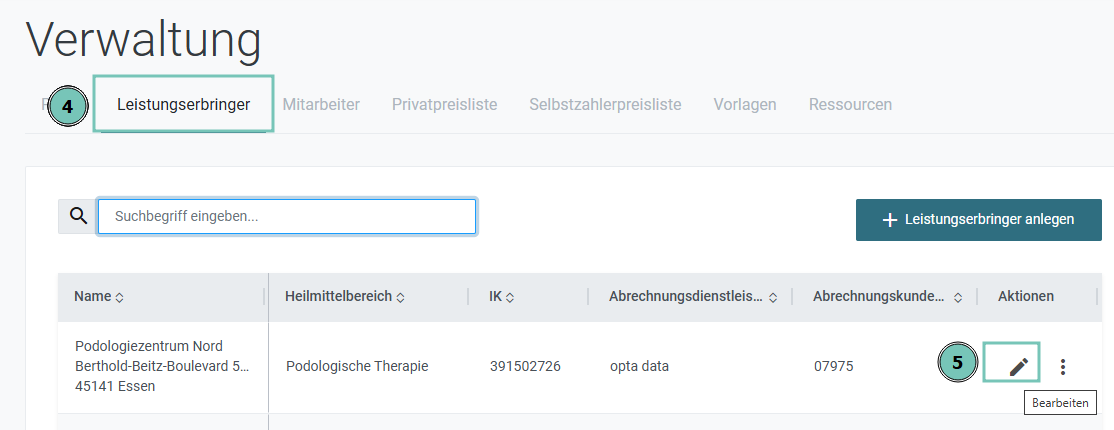This screenshot has width=1114, height=430.
Task: Click Leistungserbringer anlegen button
Action: click(x=978, y=220)
